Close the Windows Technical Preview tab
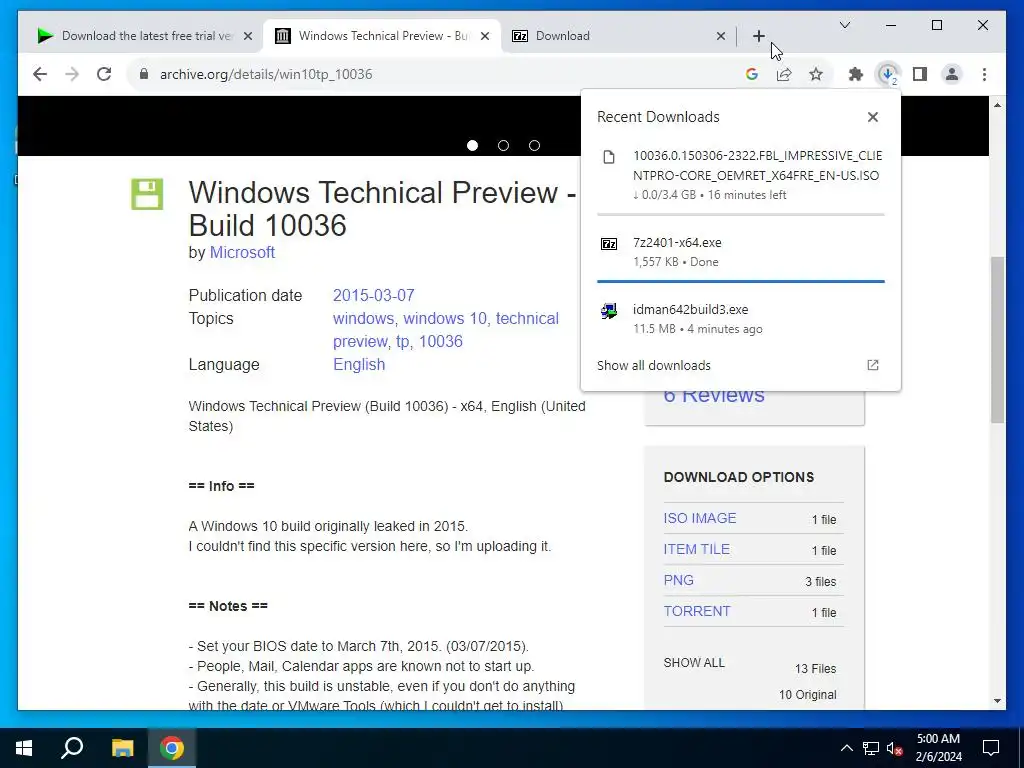 485,36
